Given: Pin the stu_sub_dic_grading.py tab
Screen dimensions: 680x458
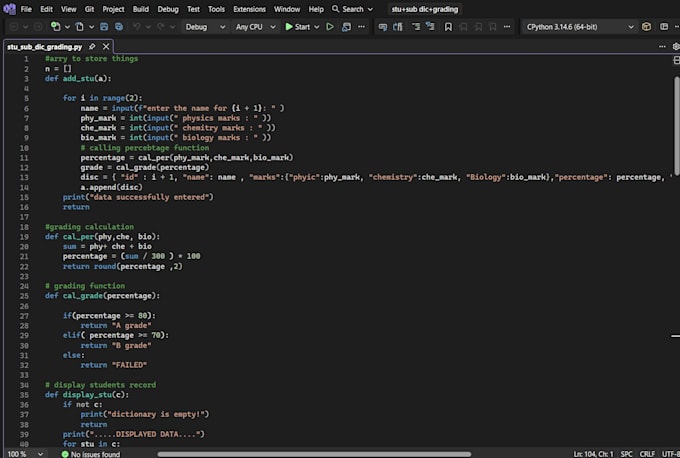Looking at the screenshot, I should [x=92, y=46].
